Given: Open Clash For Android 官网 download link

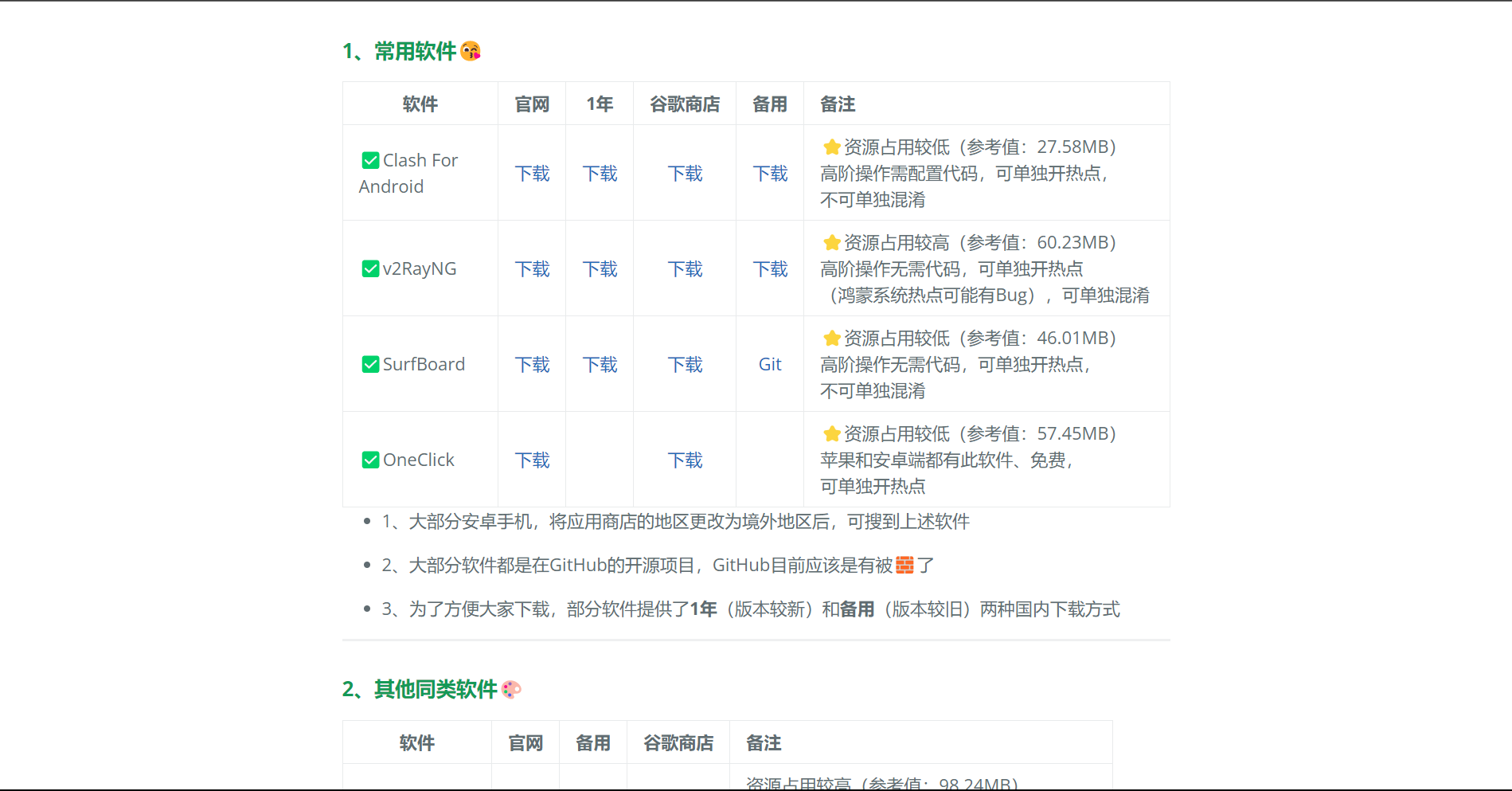Looking at the screenshot, I should point(532,173).
